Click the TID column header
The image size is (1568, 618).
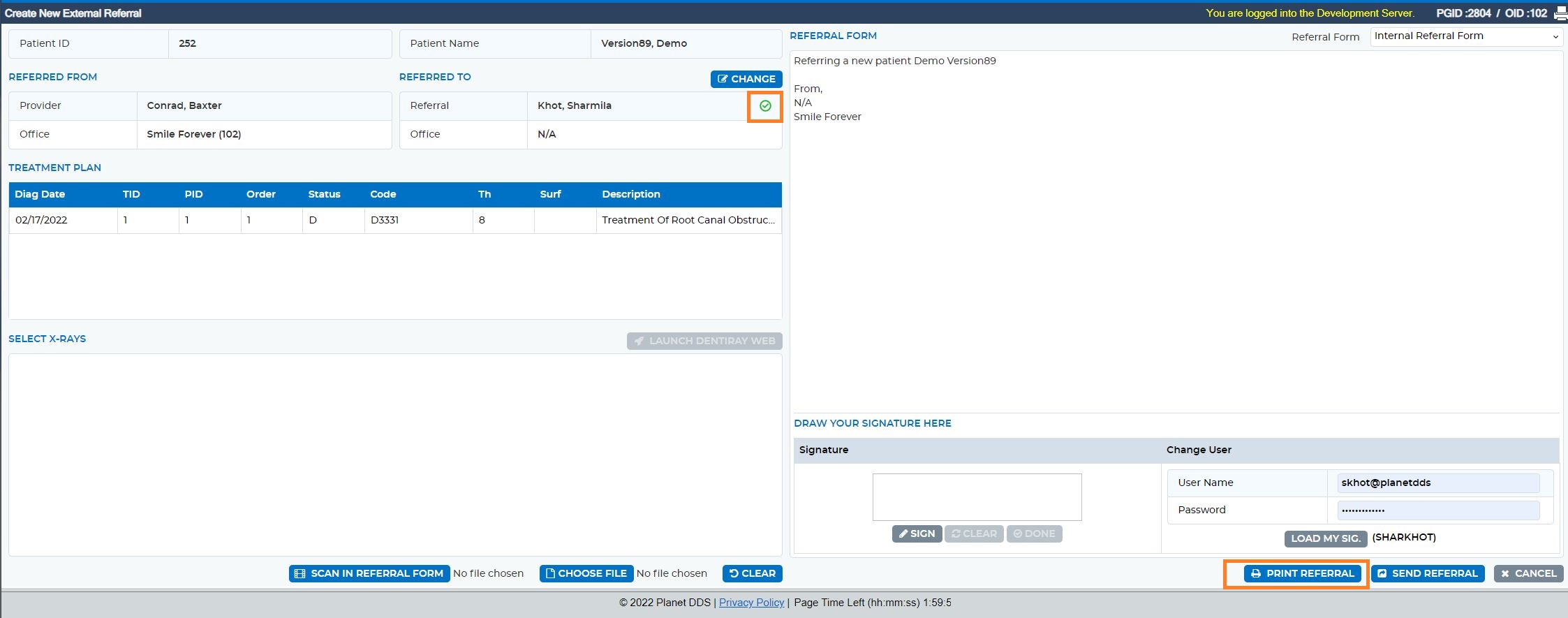[131, 194]
